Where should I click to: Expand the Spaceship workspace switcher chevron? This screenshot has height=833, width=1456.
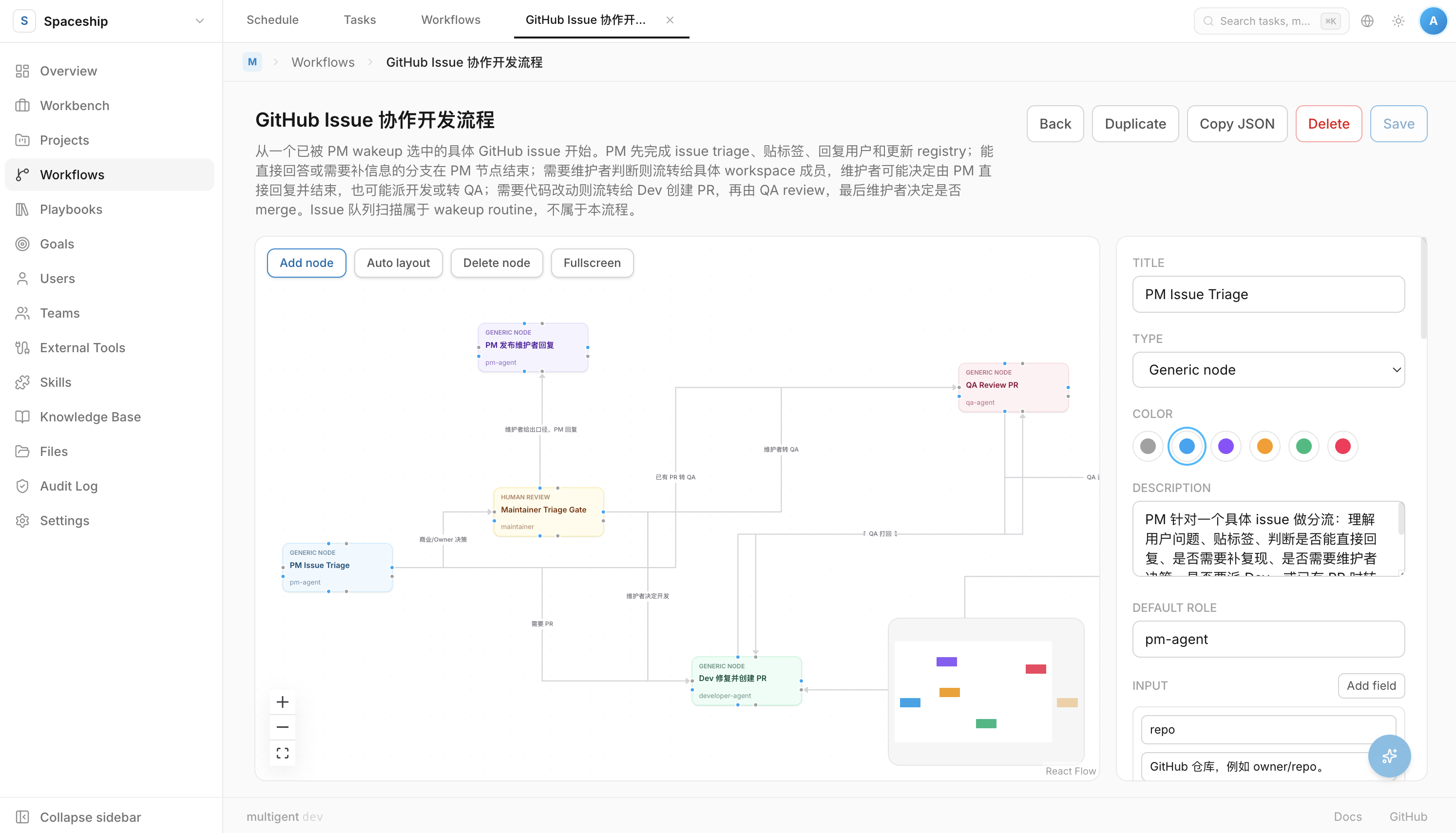click(x=200, y=21)
